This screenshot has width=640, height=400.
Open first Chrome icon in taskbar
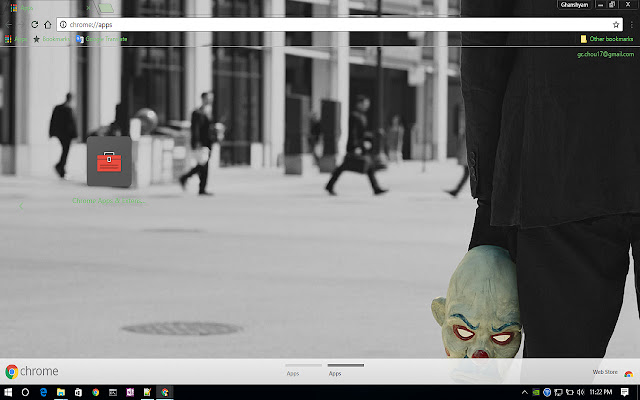[96, 392]
